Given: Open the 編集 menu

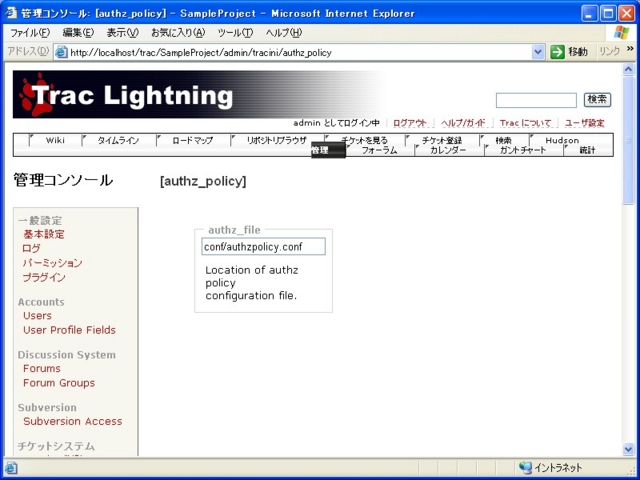Looking at the screenshot, I should pos(78,33).
